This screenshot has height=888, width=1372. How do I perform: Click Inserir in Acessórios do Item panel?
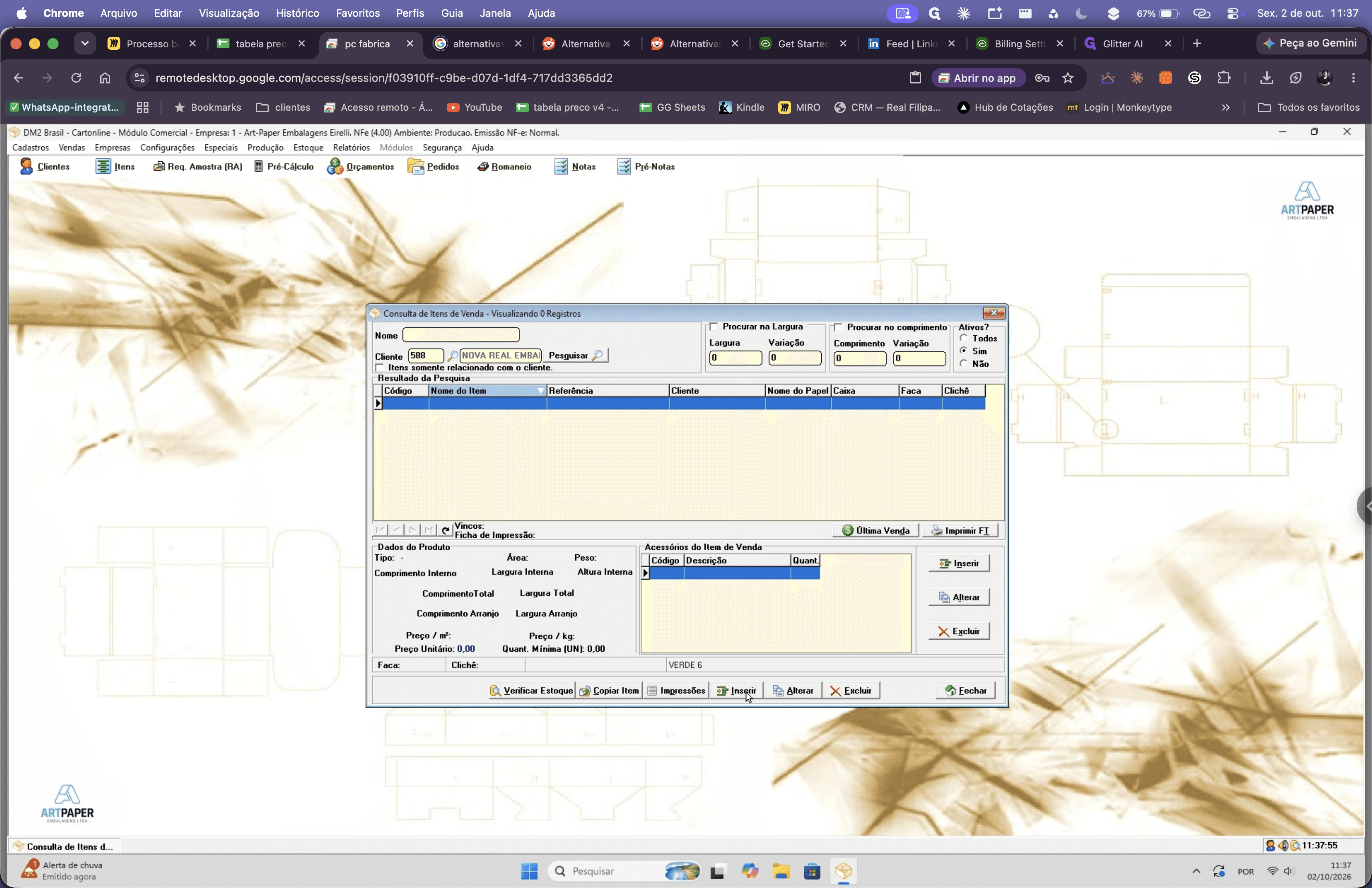[x=959, y=563]
